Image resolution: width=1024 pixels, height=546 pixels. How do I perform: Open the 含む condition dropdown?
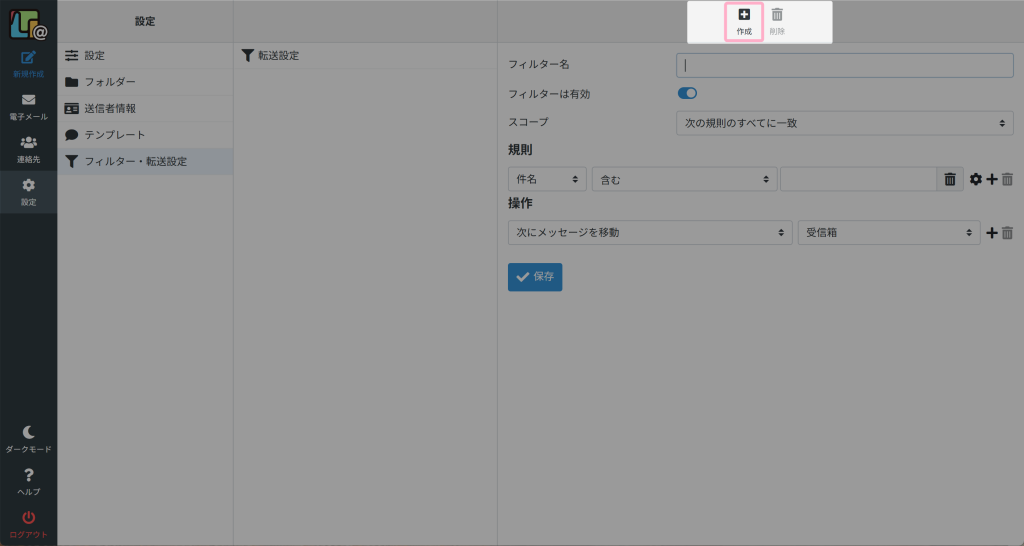tap(684, 179)
